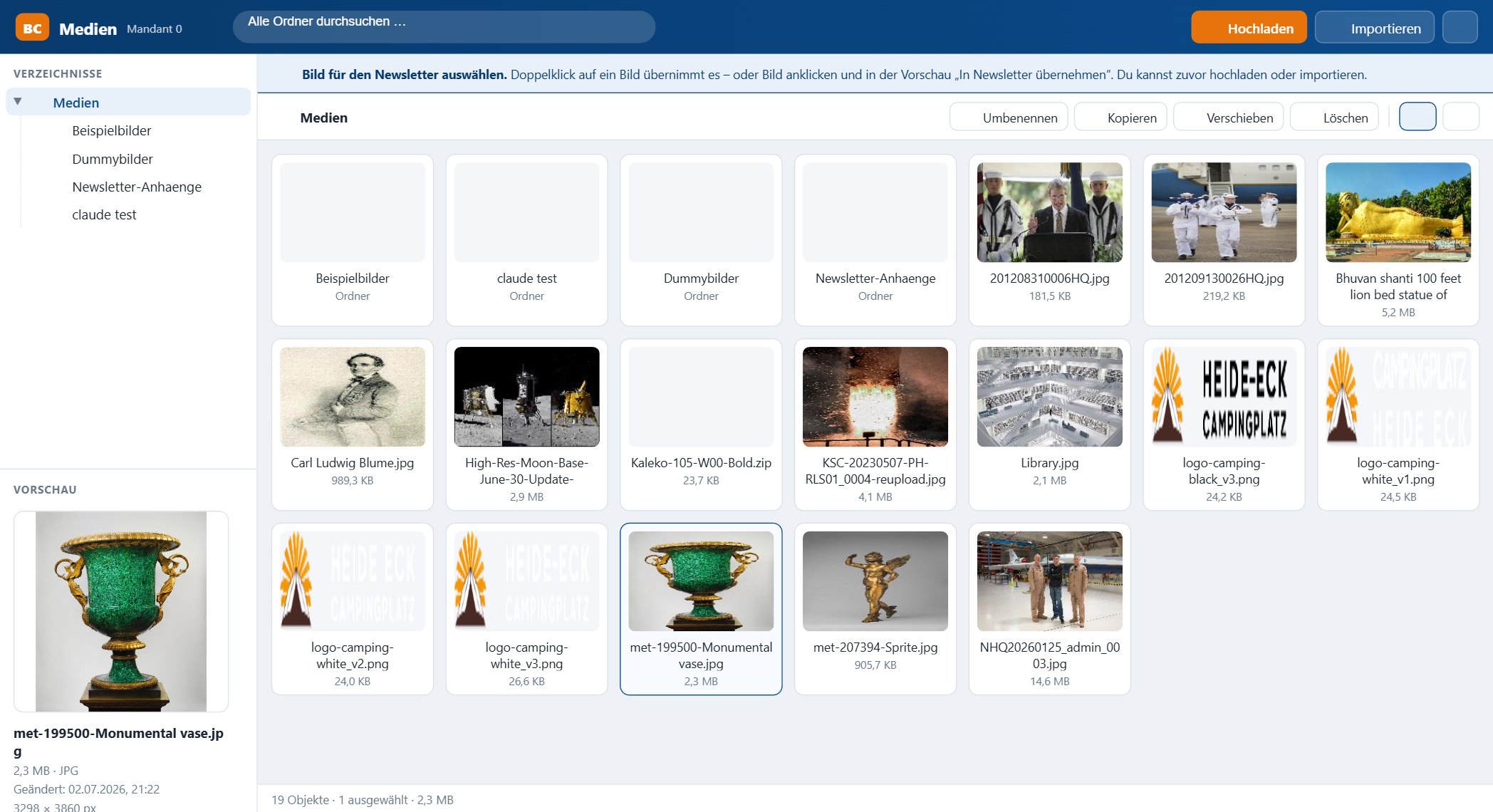This screenshot has width=1493, height=812.
Task: Select the Kaleko-105-W00-Bold.zip file card
Action: [701, 425]
